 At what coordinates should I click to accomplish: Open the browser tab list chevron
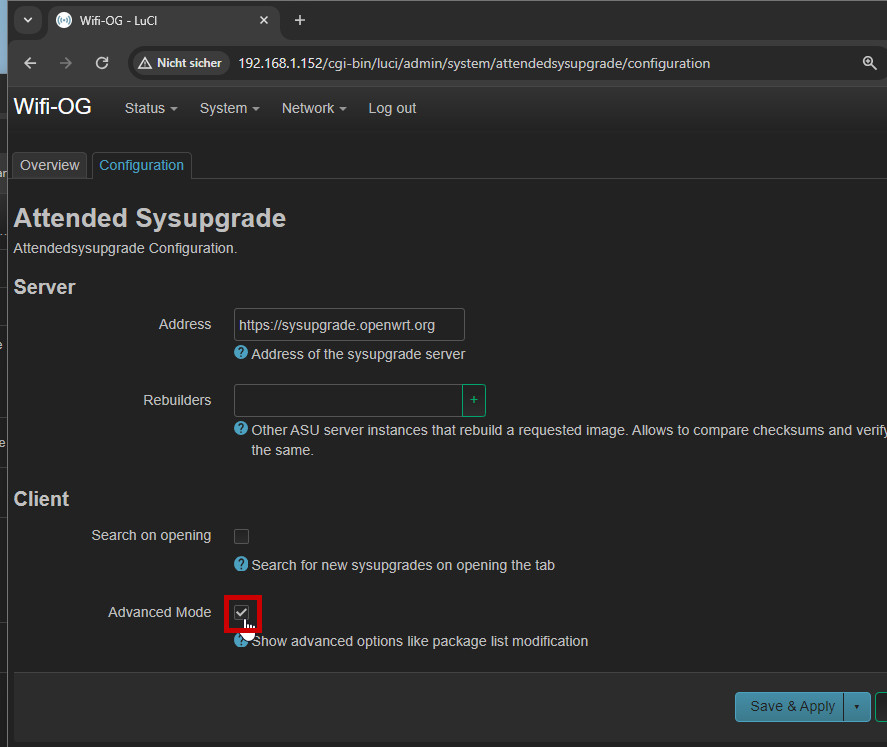[27, 20]
